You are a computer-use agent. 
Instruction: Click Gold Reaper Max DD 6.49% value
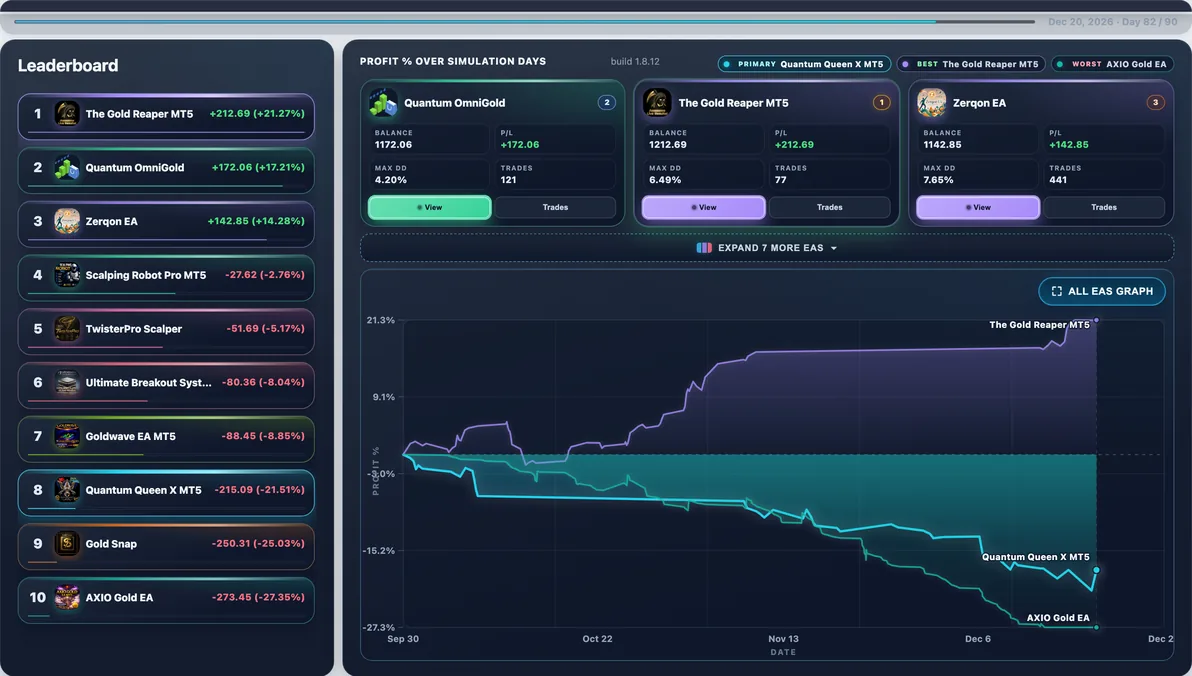665,180
